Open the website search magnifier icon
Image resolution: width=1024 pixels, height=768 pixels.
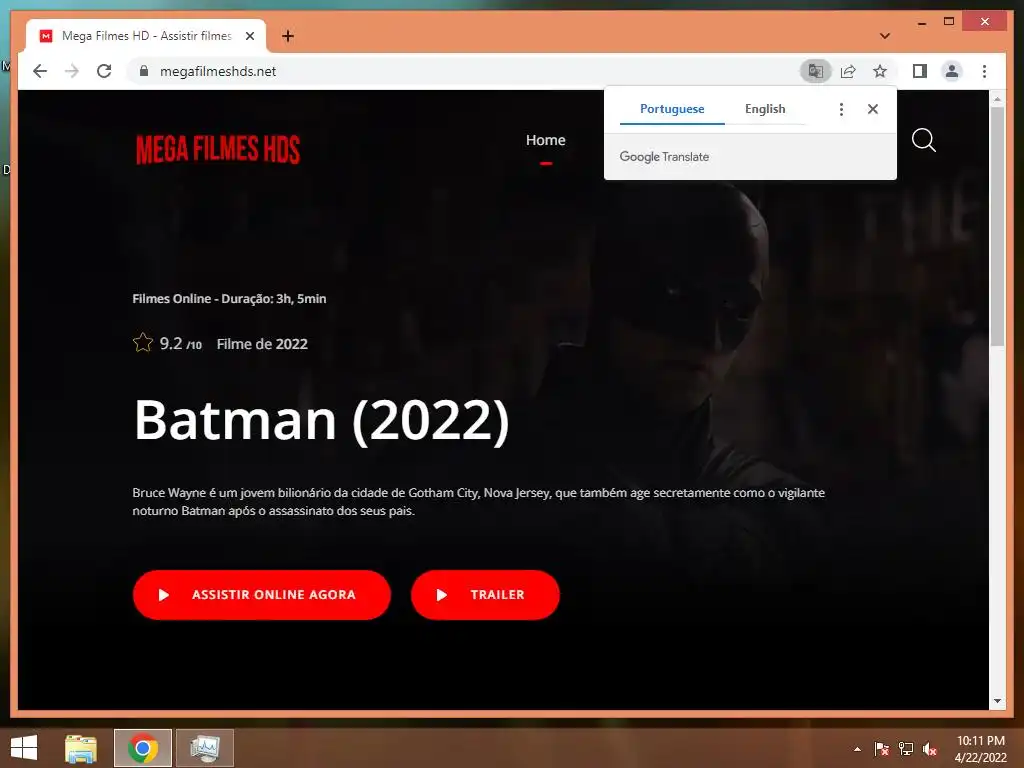pos(923,140)
